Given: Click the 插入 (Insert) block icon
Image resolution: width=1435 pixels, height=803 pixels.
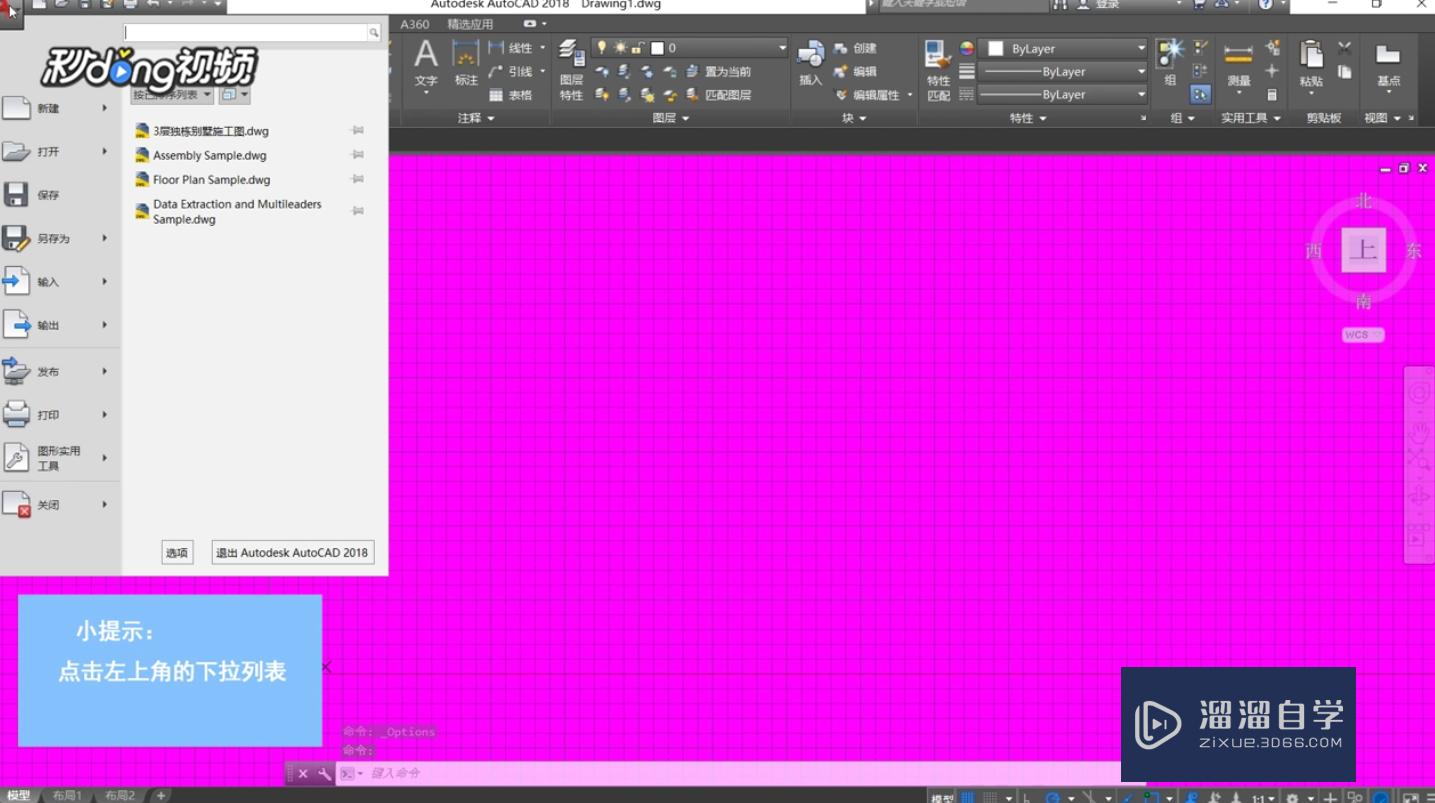Looking at the screenshot, I should [810, 54].
